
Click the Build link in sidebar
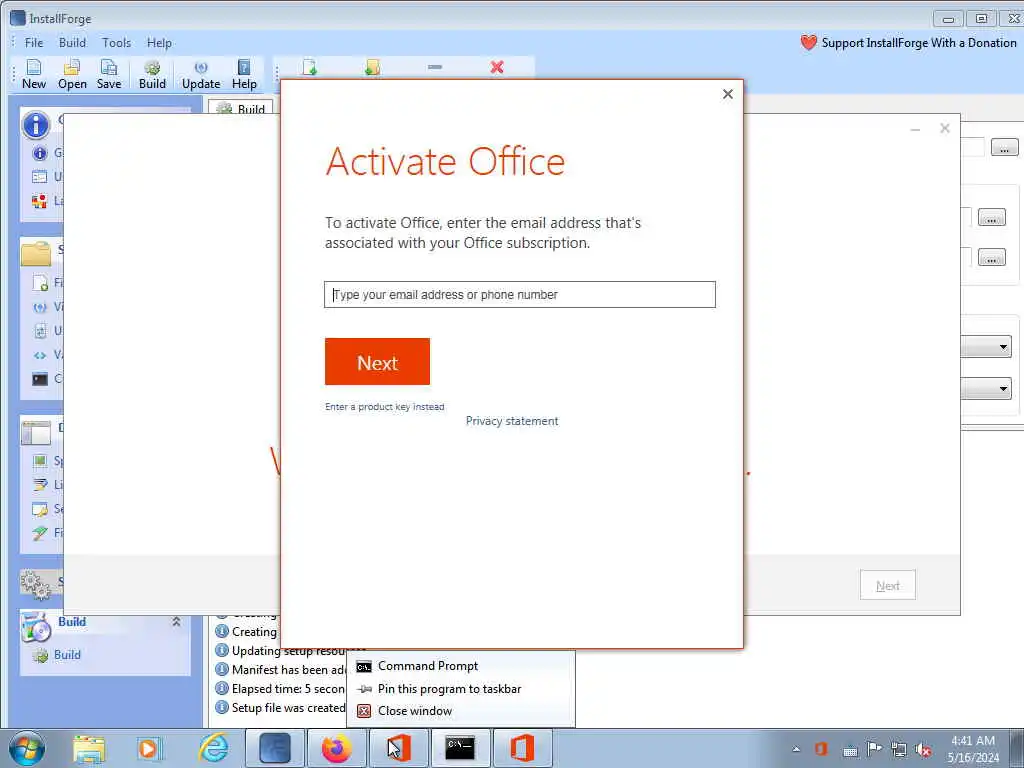(x=67, y=655)
